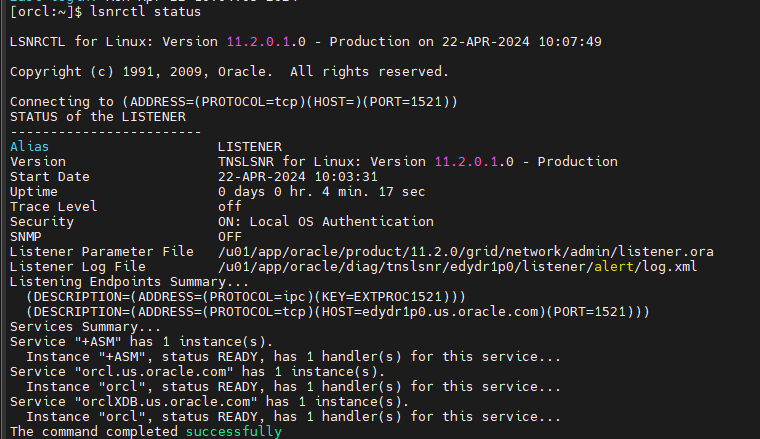Image resolution: width=760 pixels, height=439 pixels.
Task: Click 'Listener Parameter File' label
Action: [x=102, y=252]
